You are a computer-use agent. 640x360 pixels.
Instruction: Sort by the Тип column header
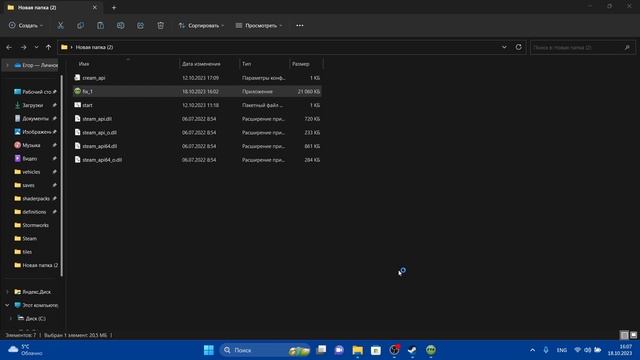(264, 64)
